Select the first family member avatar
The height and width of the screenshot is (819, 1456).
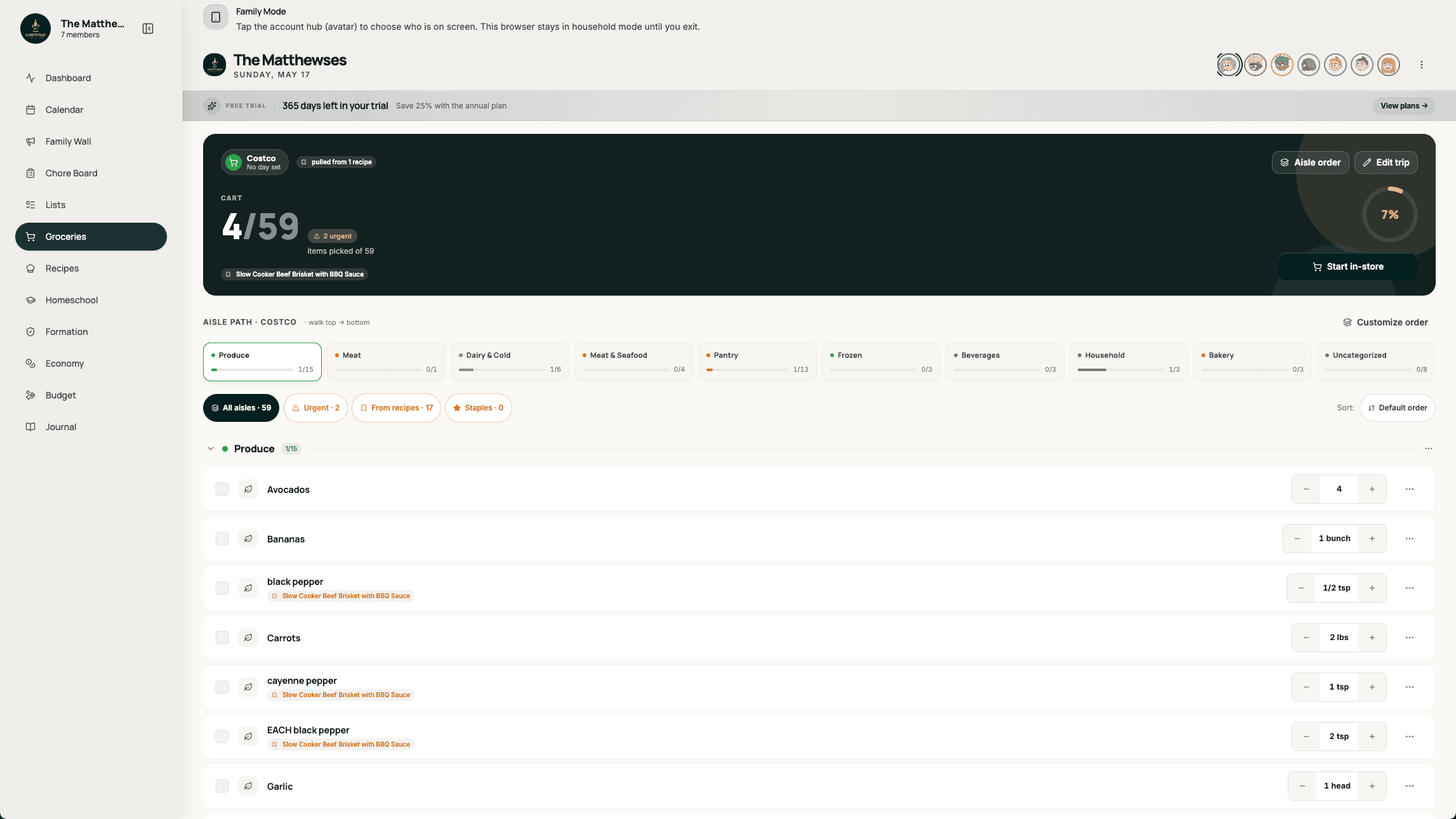click(1229, 65)
